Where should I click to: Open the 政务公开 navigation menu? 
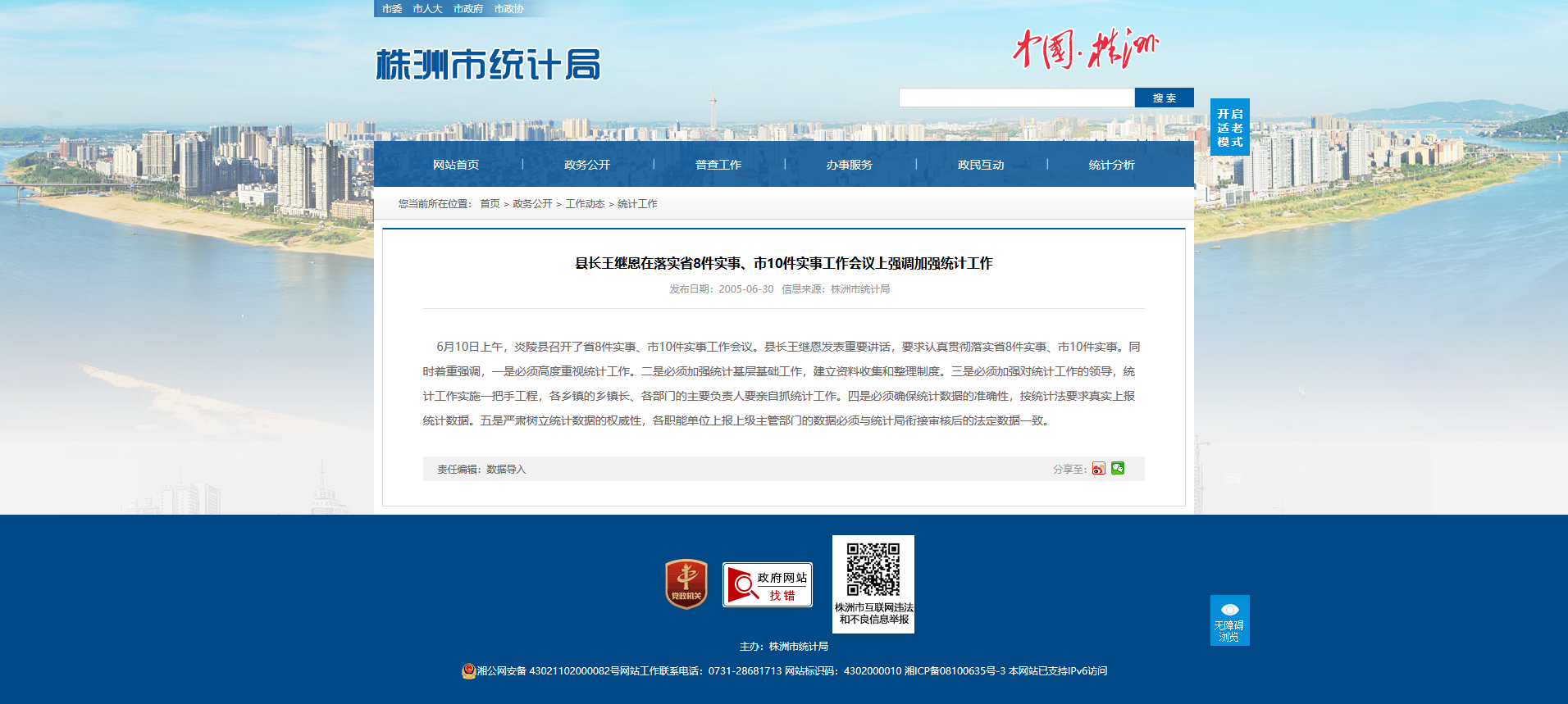click(x=587, y=165)
